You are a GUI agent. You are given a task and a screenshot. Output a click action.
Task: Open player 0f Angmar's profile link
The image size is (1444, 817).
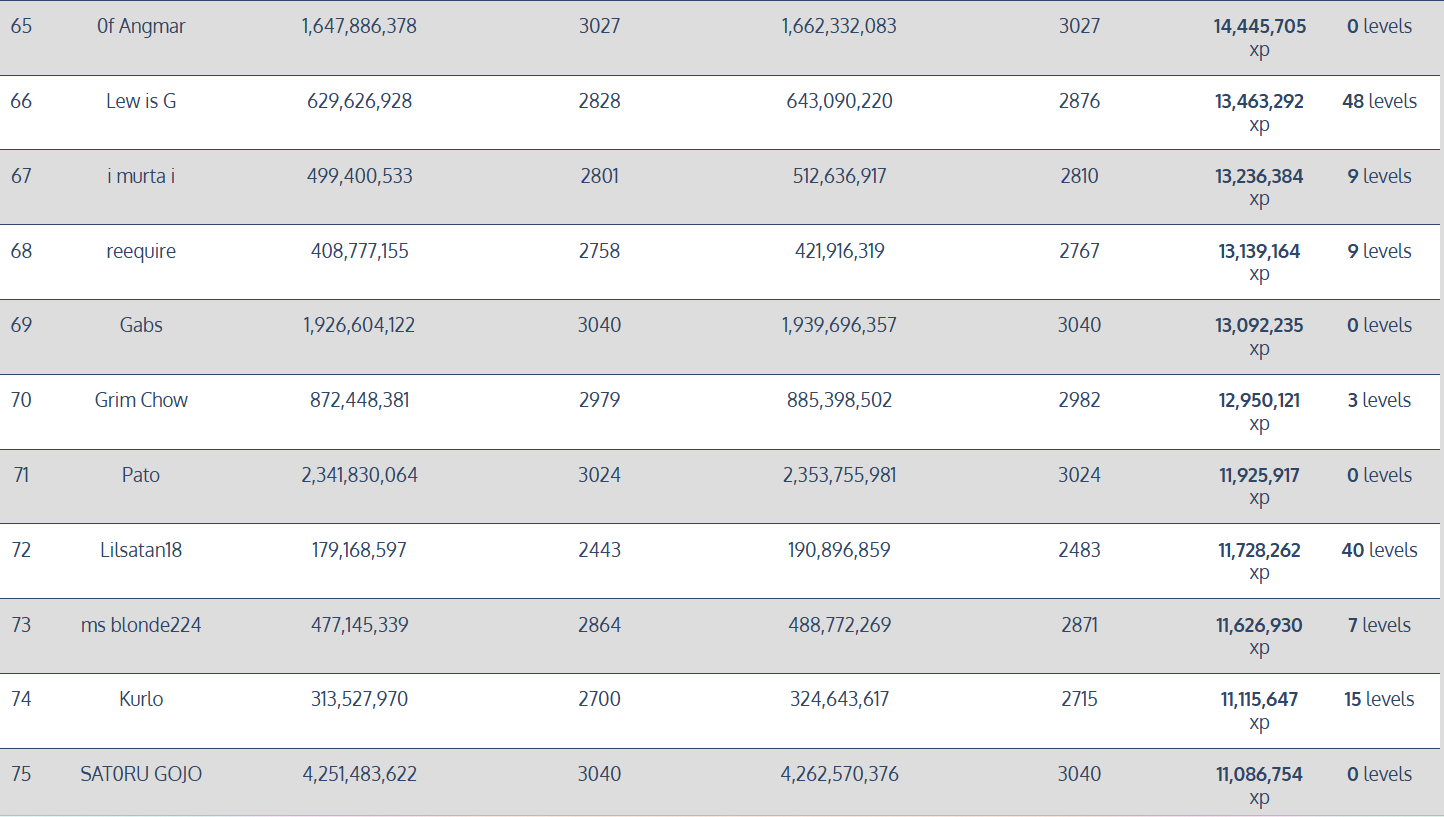(x=141, y=26)
